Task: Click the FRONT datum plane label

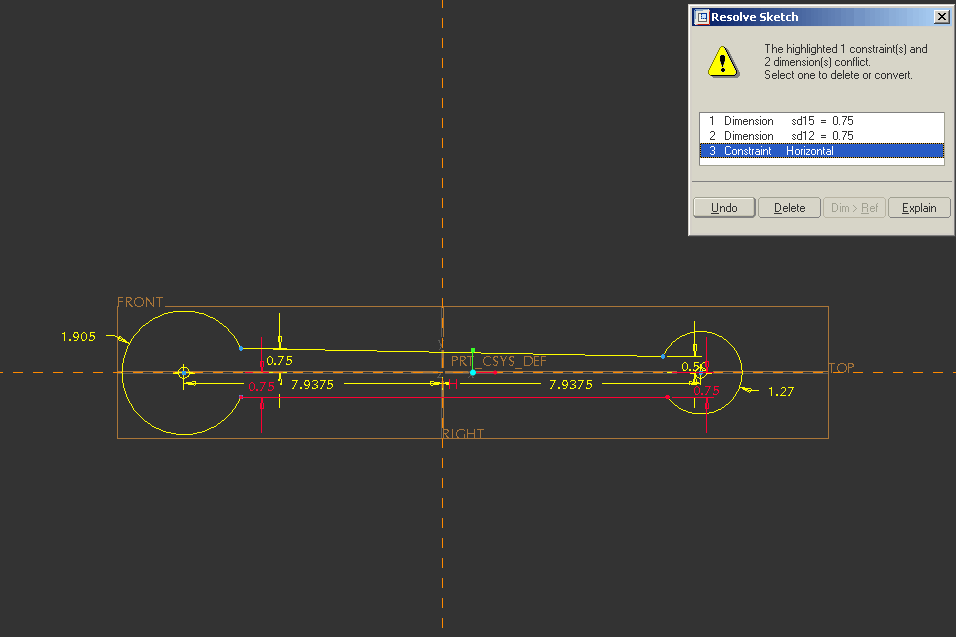Action: click(x=140, y=302)
